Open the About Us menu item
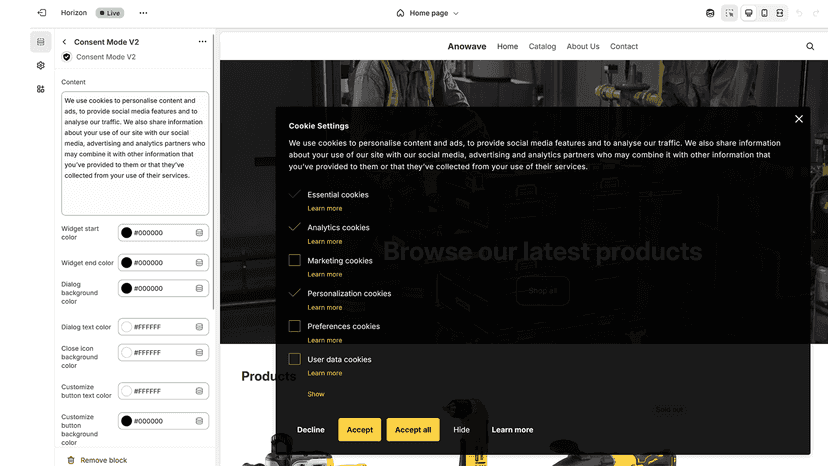Screen dimensions: 828x466 pyautogui.click(x=583, y=46)
